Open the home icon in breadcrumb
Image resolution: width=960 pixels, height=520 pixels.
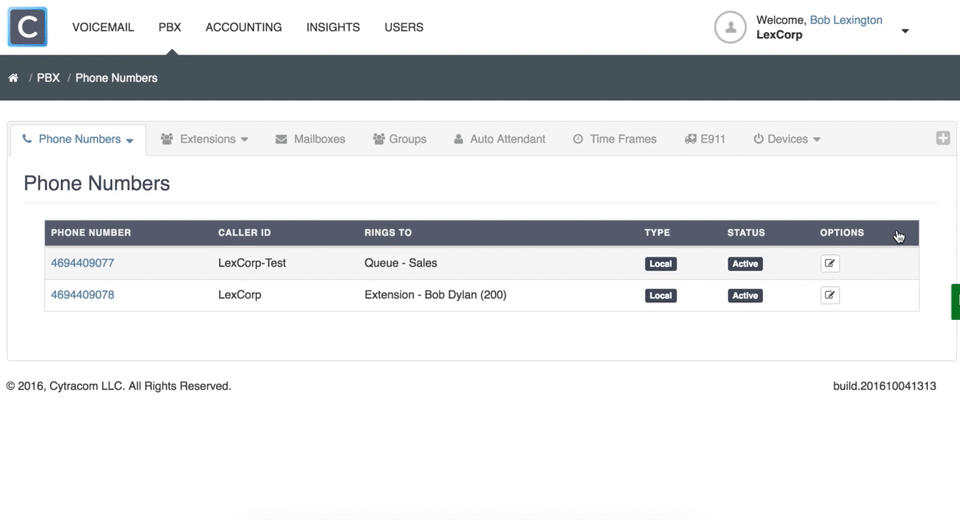13,78
